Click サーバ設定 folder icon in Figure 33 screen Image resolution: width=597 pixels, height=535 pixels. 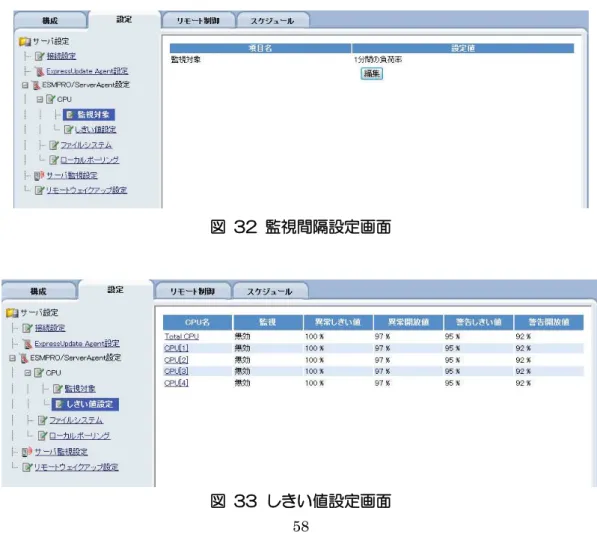(x=12, y=313)
